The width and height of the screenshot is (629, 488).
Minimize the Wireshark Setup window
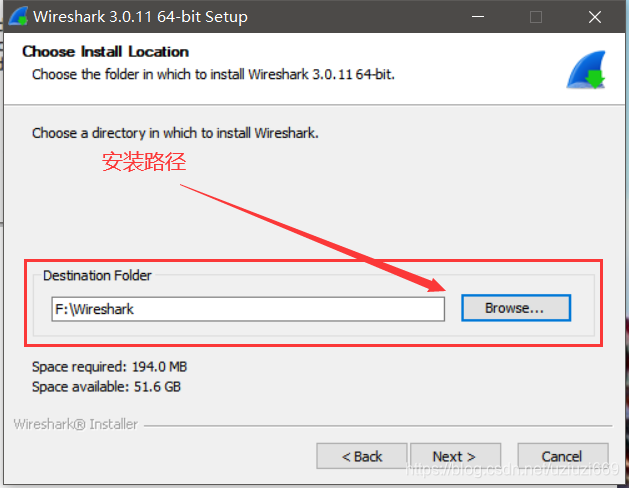coord(478,17)
